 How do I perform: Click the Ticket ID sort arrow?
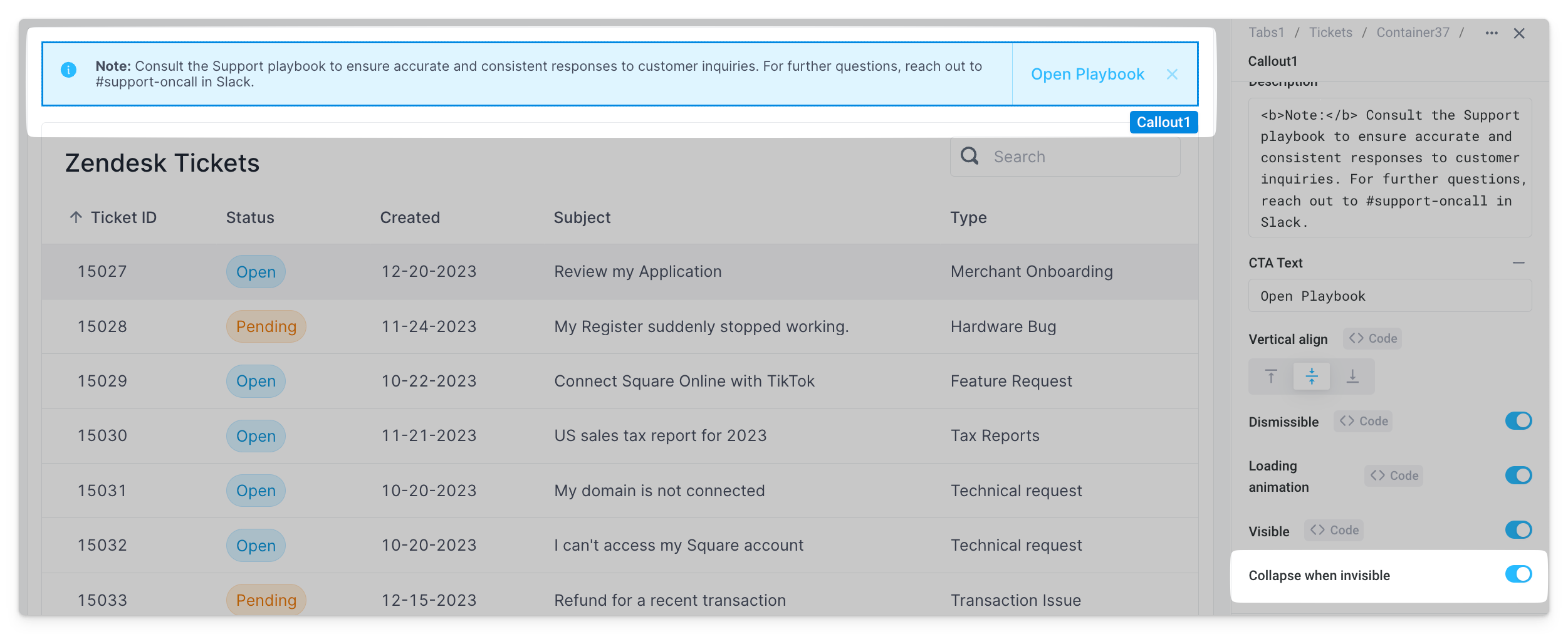(x=76, y=217)
